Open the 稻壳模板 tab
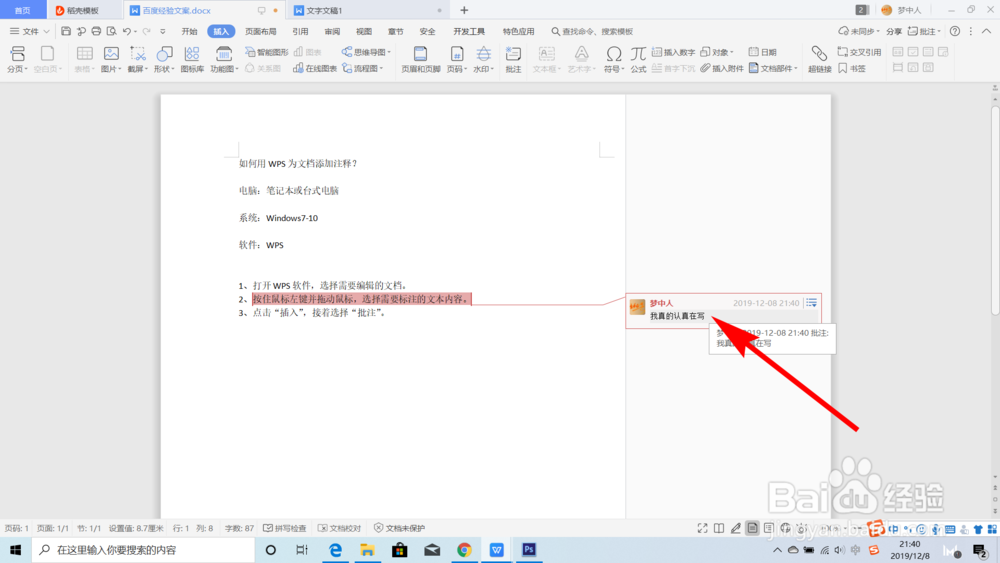This screenshot has width=1000, height=563. click(84, 10)
